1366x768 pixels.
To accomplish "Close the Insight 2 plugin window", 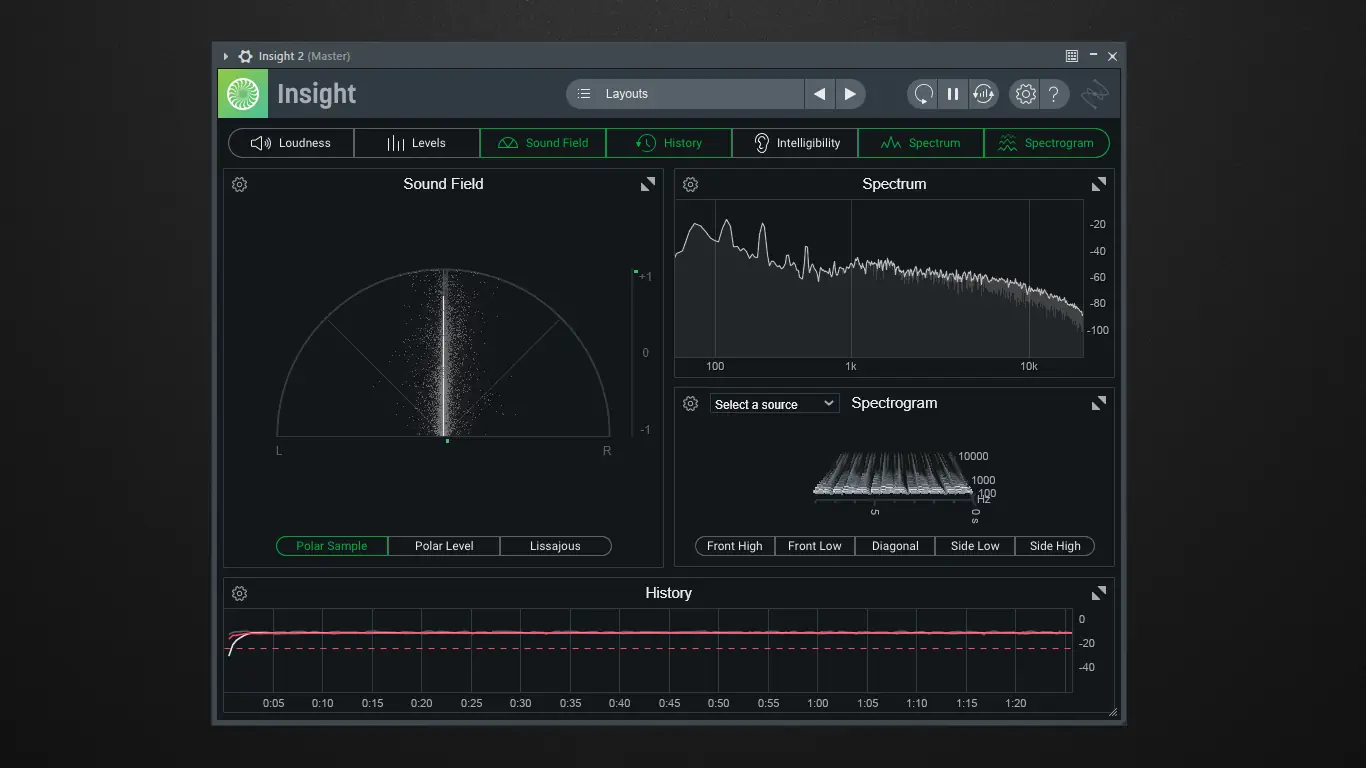I will (1112, 56).
